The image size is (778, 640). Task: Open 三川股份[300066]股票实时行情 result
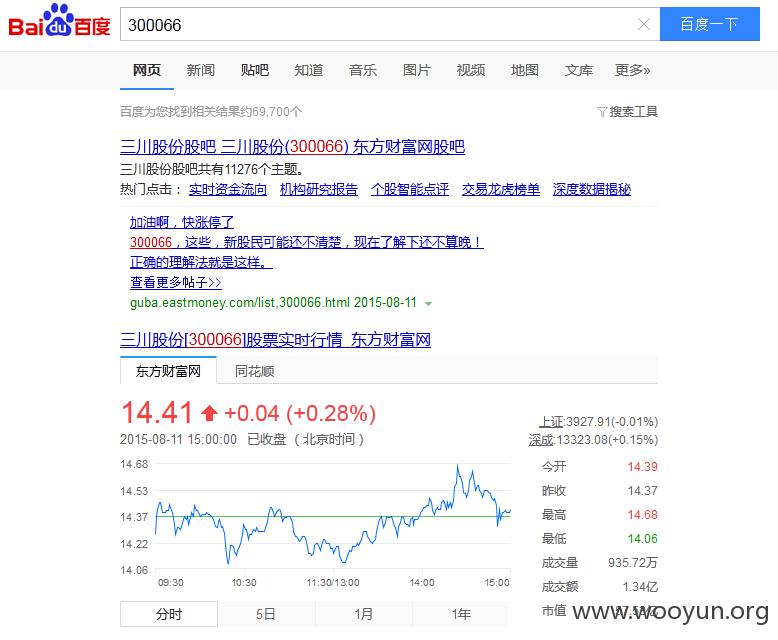click(275, 340)
